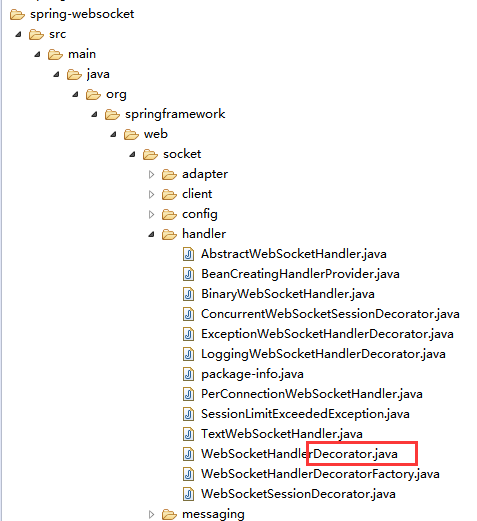Image resolution: width=477 pixels, height=521 pixels.
Task: Click the messaging folder icon
Action: pos(169,514)
